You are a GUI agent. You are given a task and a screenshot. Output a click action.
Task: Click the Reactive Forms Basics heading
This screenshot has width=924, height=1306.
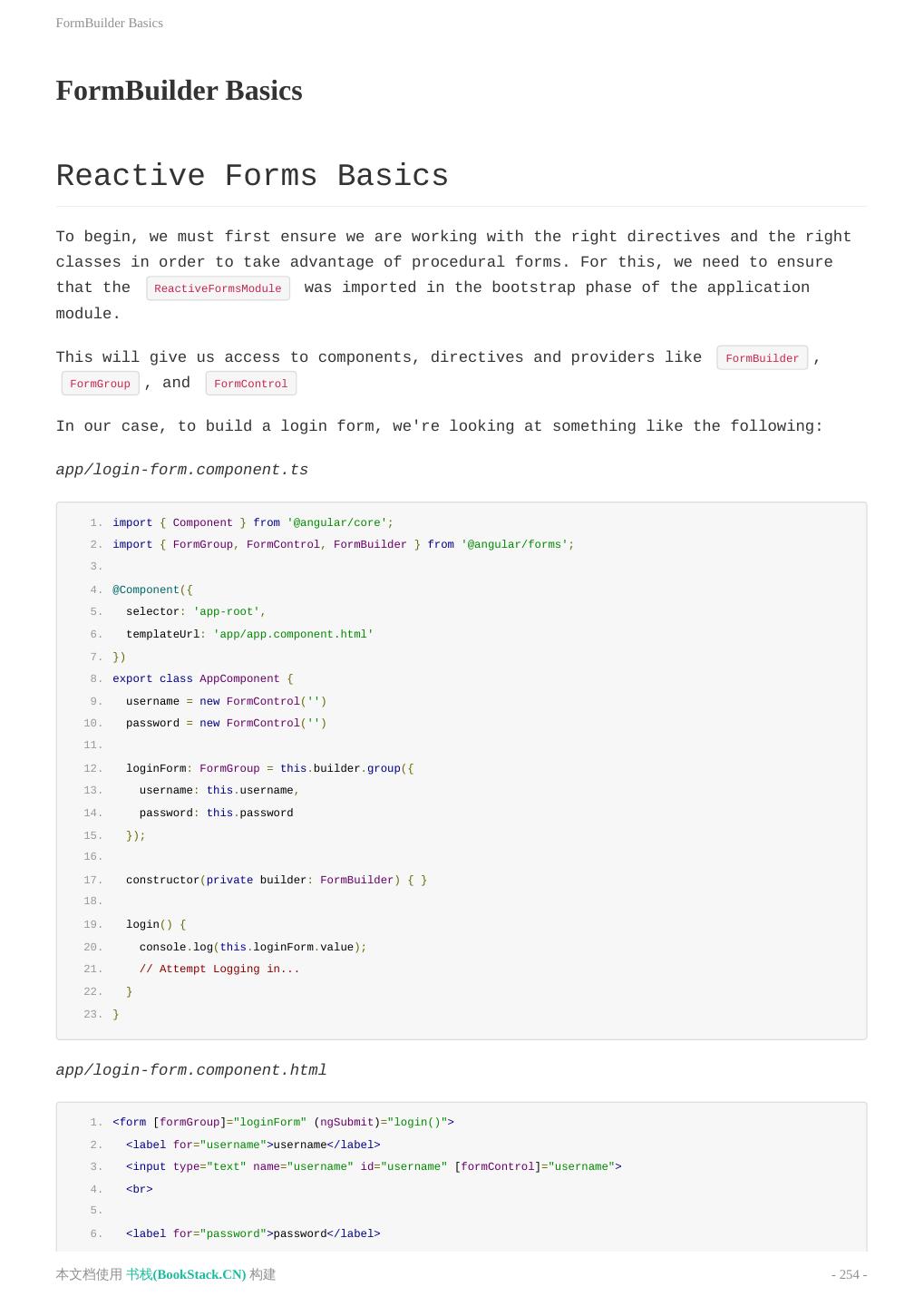(252, 176)
